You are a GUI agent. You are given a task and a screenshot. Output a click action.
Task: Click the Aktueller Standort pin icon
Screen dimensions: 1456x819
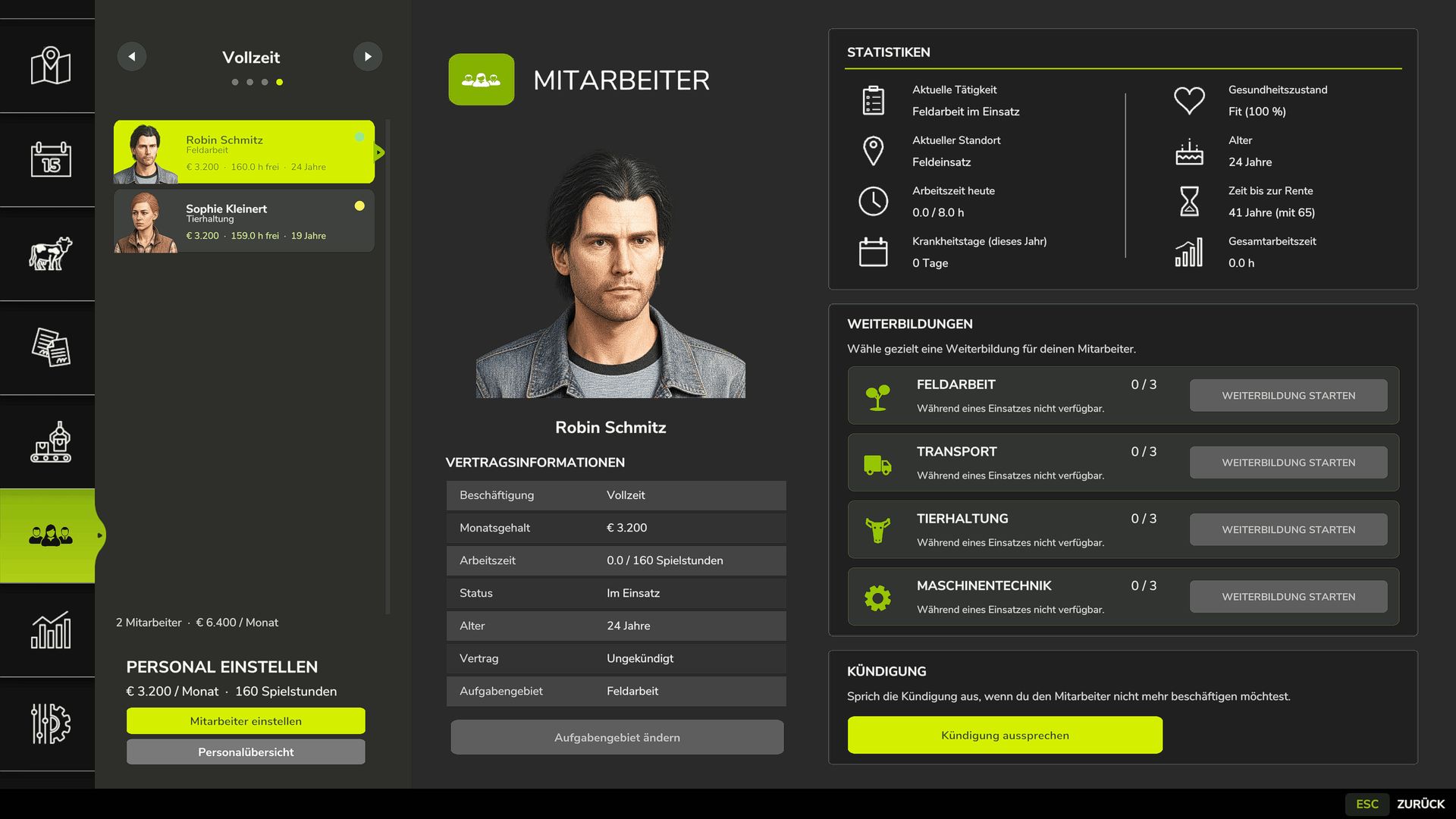[873, 151]
